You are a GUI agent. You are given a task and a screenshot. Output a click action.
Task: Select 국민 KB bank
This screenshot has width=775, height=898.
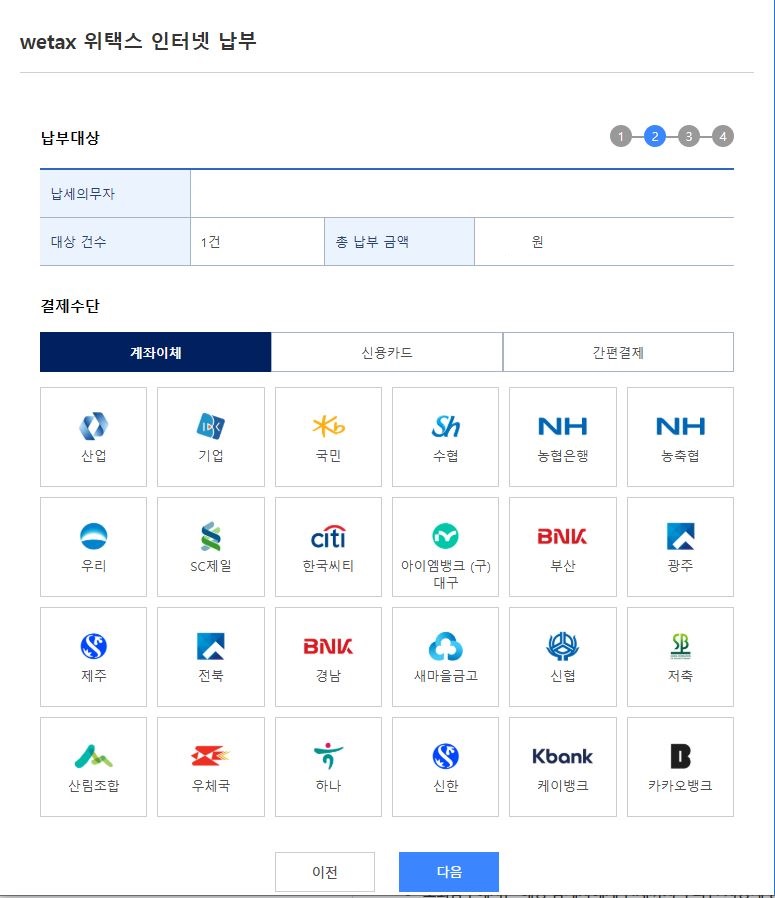(328, 437)
